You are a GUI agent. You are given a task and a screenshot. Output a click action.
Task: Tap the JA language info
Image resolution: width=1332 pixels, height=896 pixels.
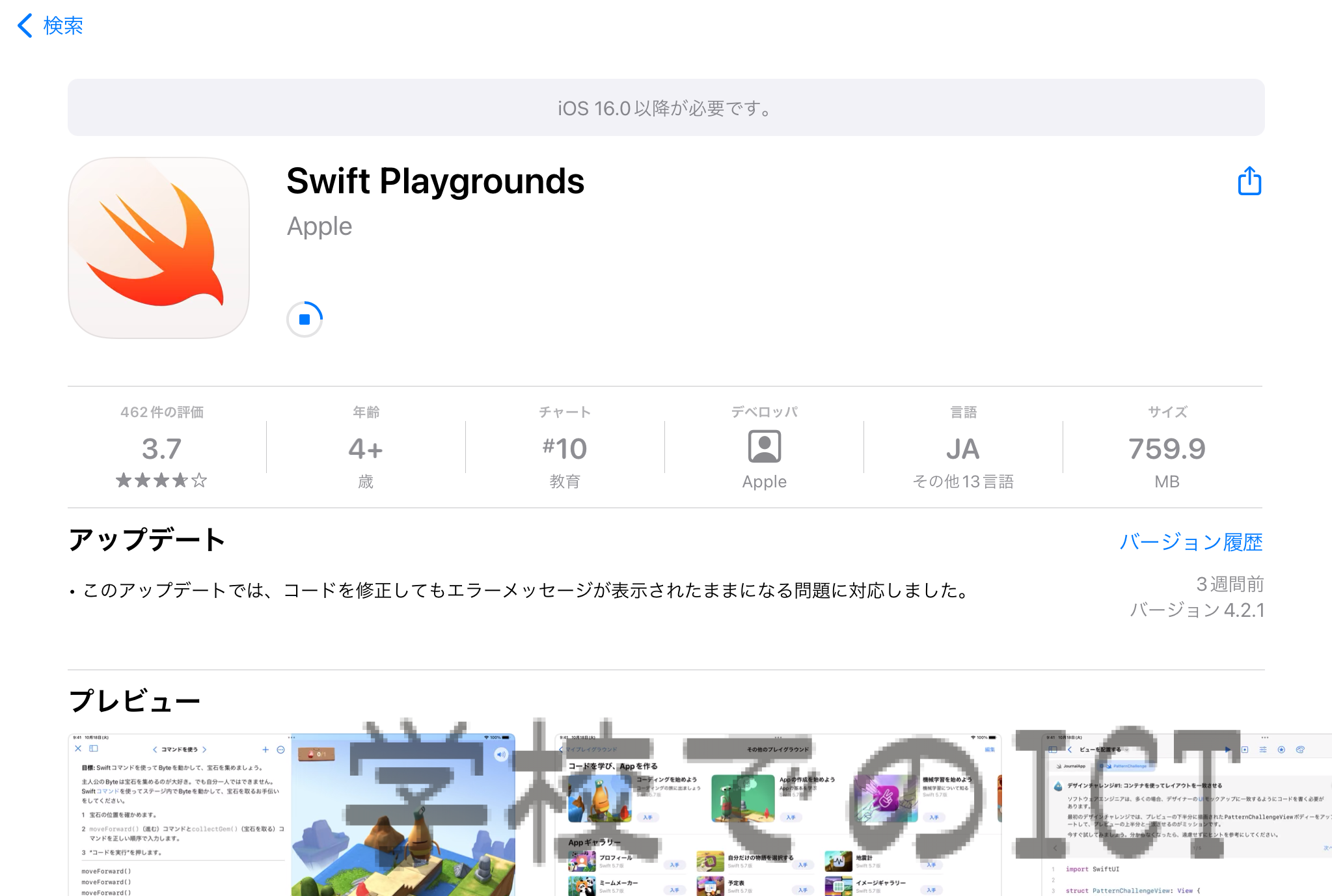tap(963, 448)
